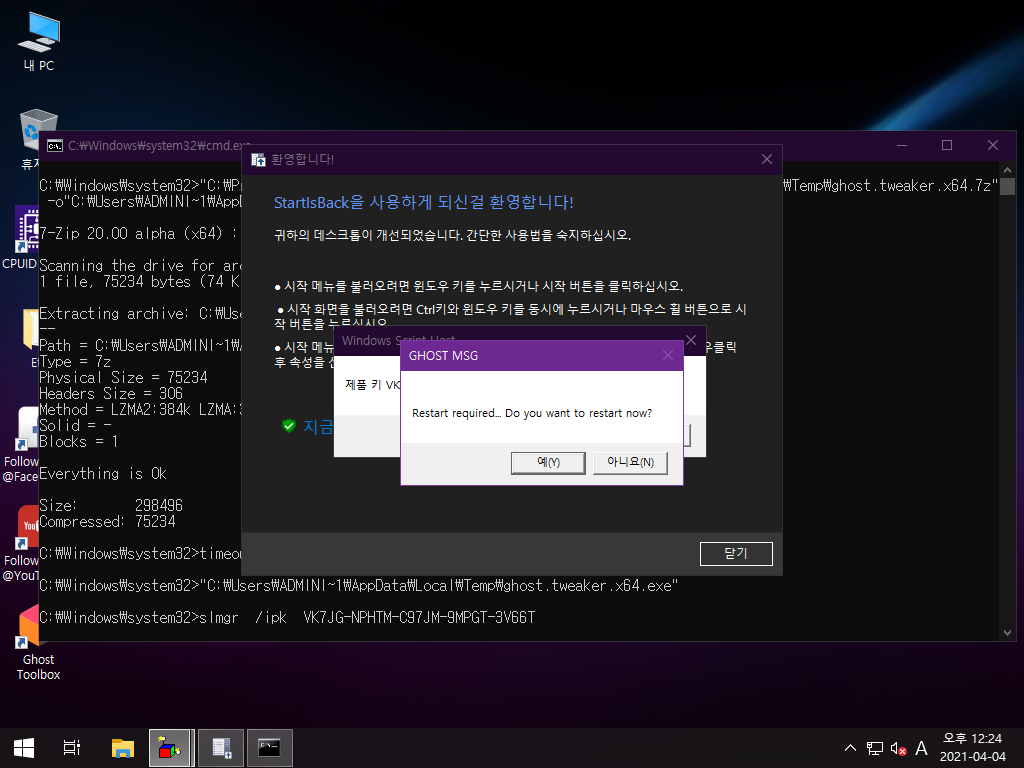Open the Ghost Toolbox desktop shortcut
1024x768 pixels.
click(38, 643)
